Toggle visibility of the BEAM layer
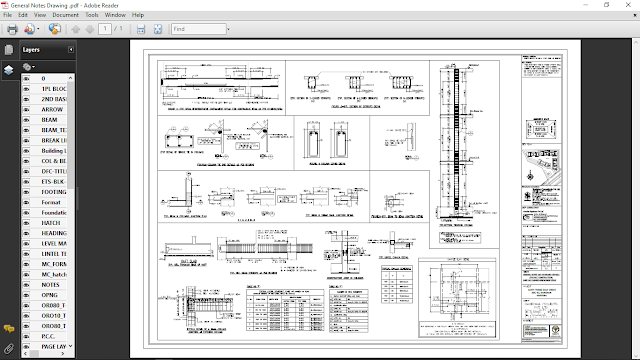The width and height of the screenshot is (640, 360). coord(27,120)
